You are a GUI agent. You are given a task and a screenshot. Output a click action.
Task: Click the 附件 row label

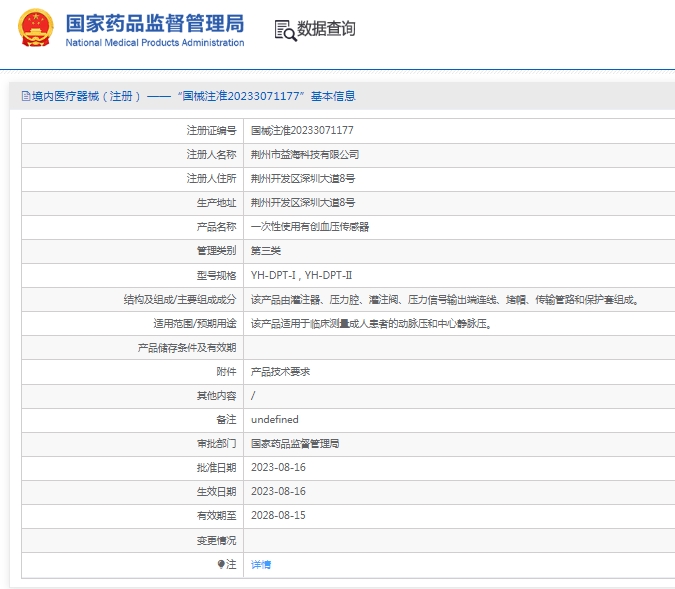(x=226, y=372)
